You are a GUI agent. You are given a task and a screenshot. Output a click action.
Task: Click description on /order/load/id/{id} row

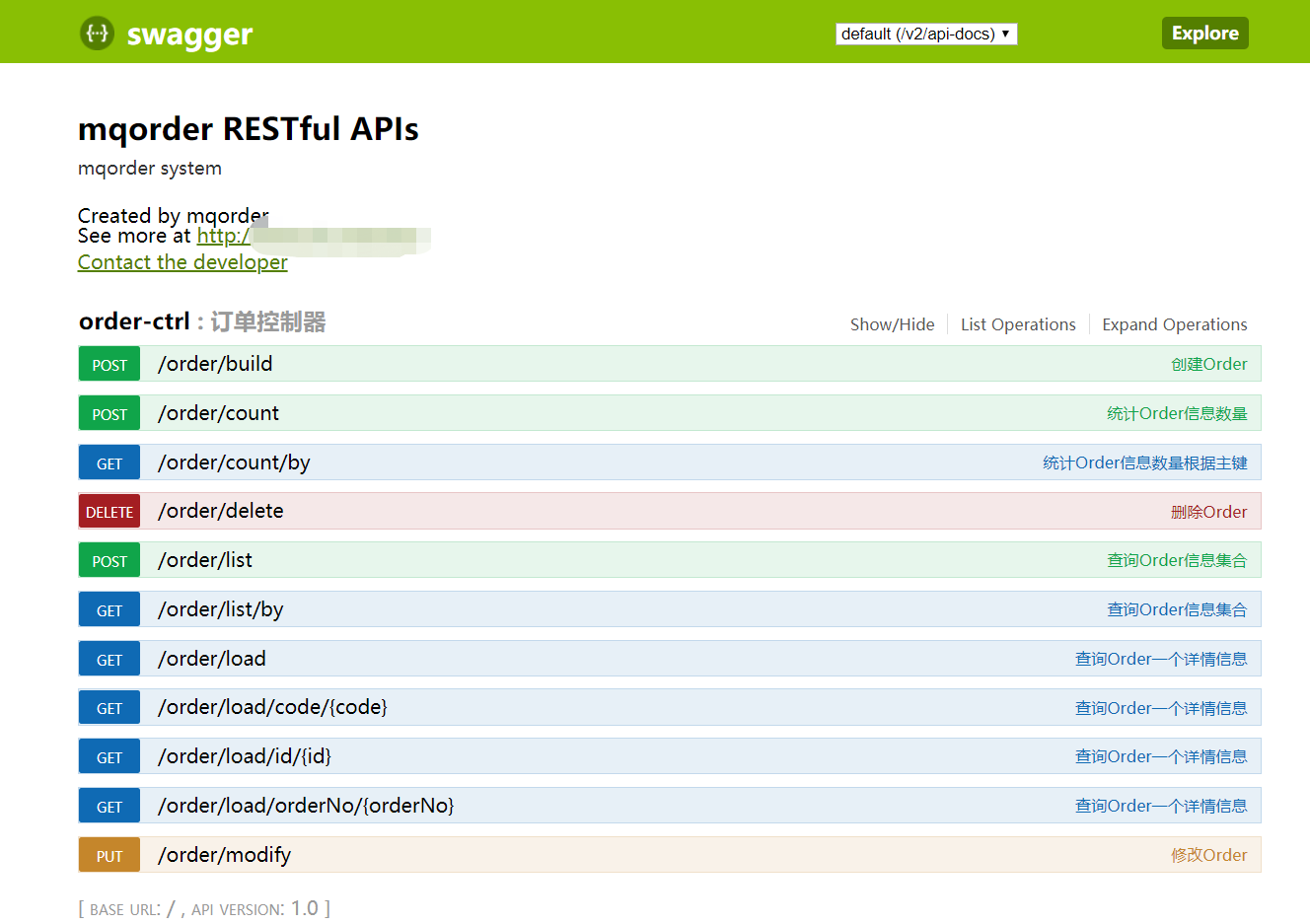[1161, 756]
